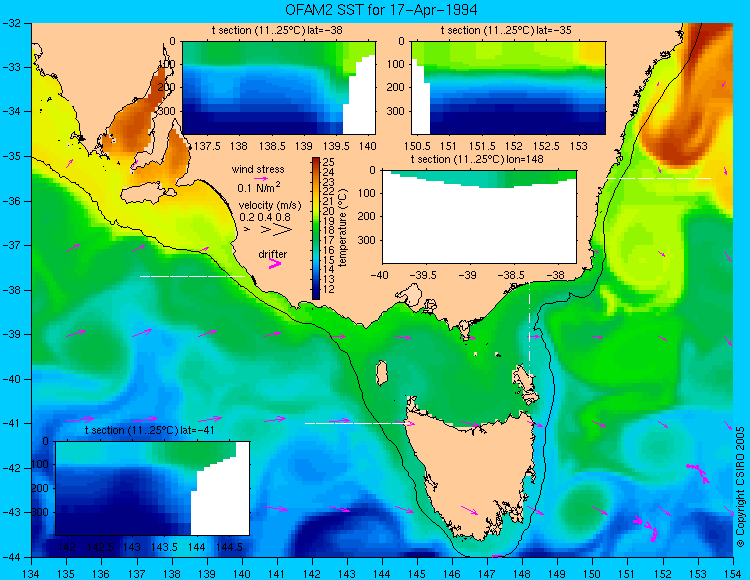
Task: Click the colorbar tick label "18"
Action: [x=329, y=230]
